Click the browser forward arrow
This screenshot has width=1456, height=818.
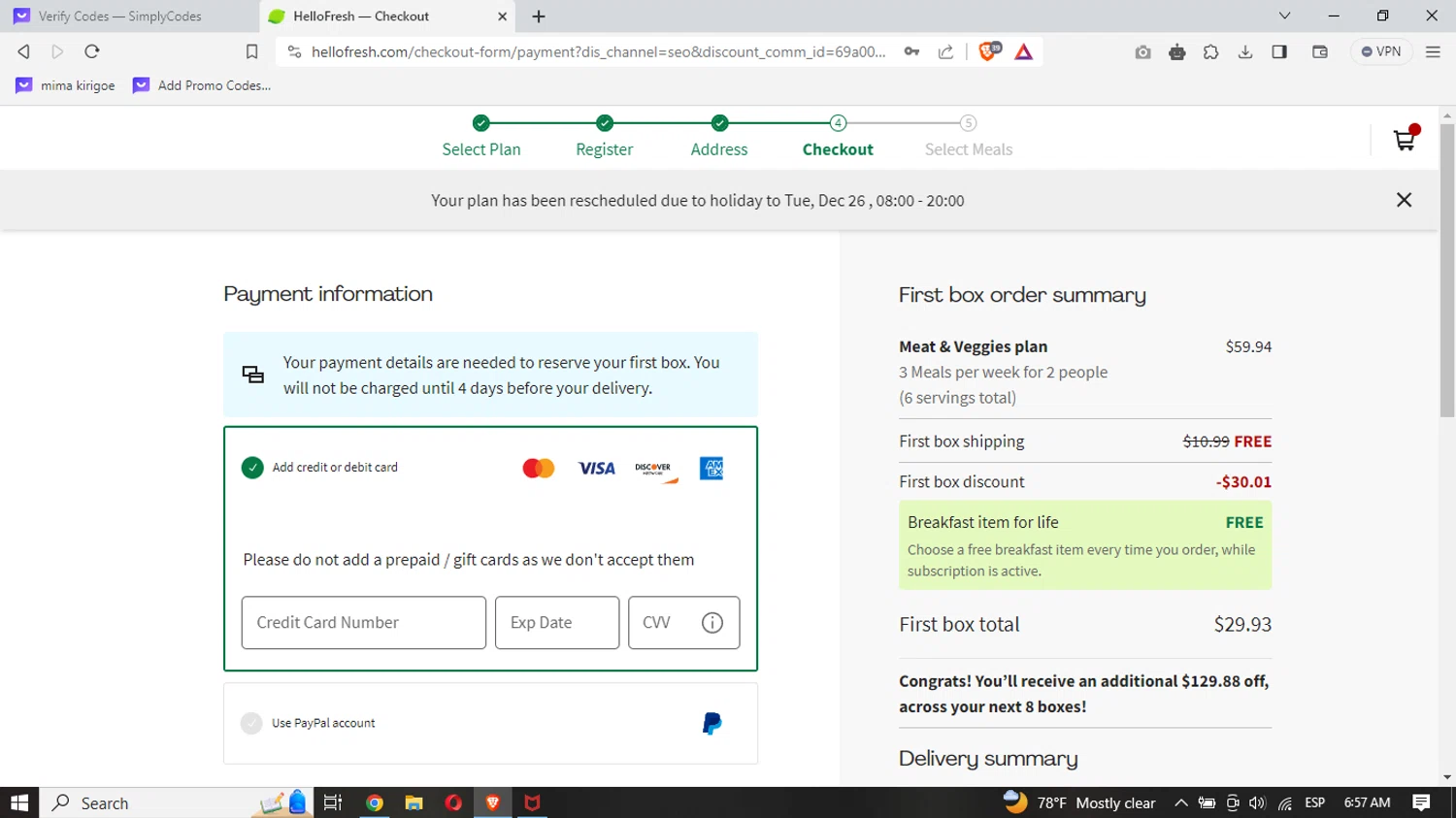(x=57, y=51)
